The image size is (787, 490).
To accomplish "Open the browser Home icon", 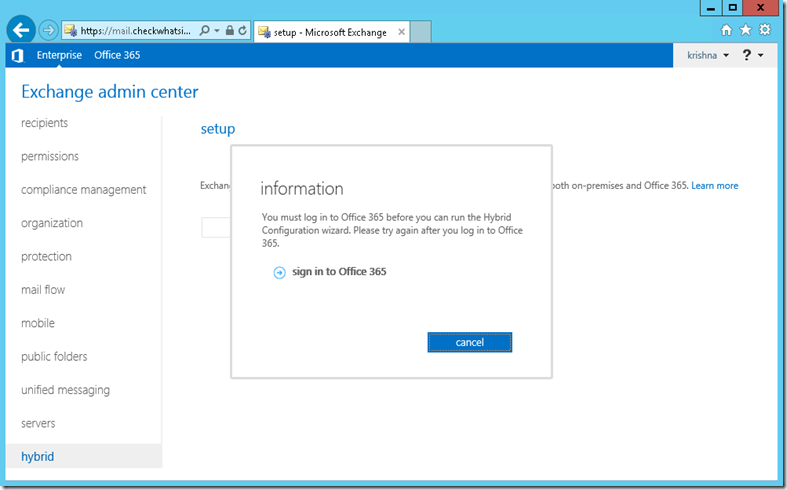I will tap(726, 30).
